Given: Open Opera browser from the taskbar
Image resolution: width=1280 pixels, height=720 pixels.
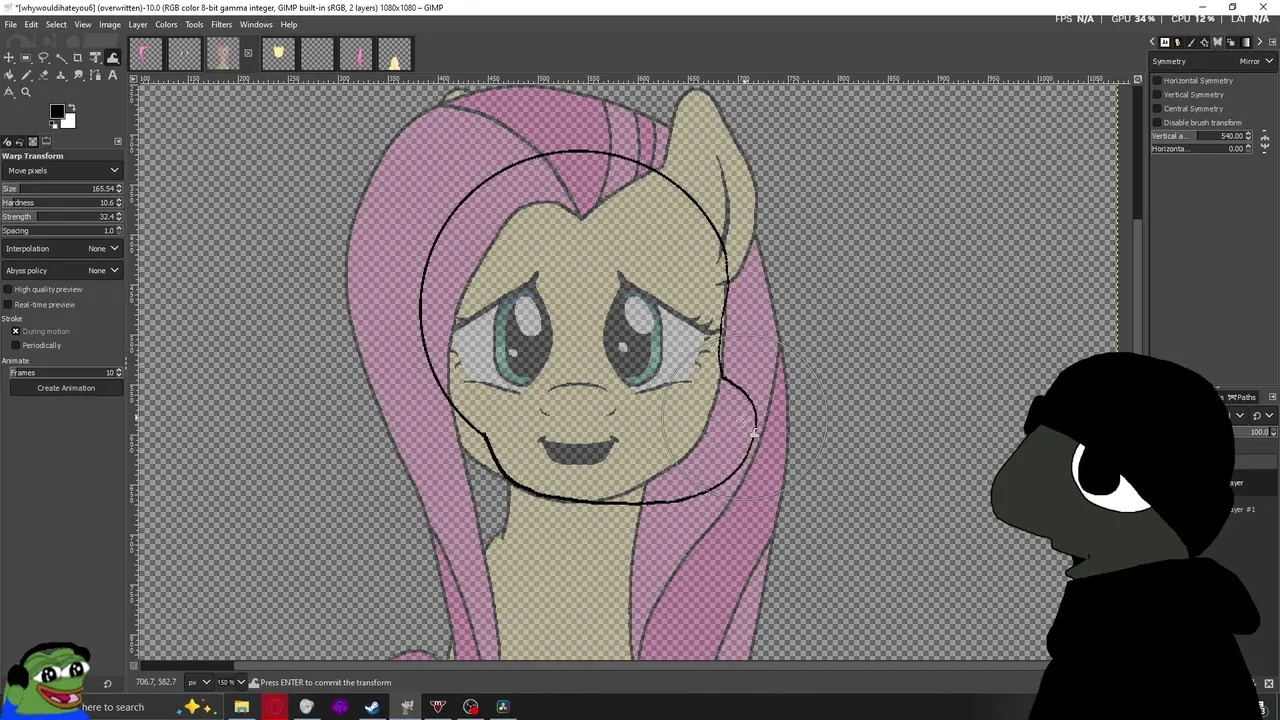Looking at the screenshot, I should tap(274, 707).
